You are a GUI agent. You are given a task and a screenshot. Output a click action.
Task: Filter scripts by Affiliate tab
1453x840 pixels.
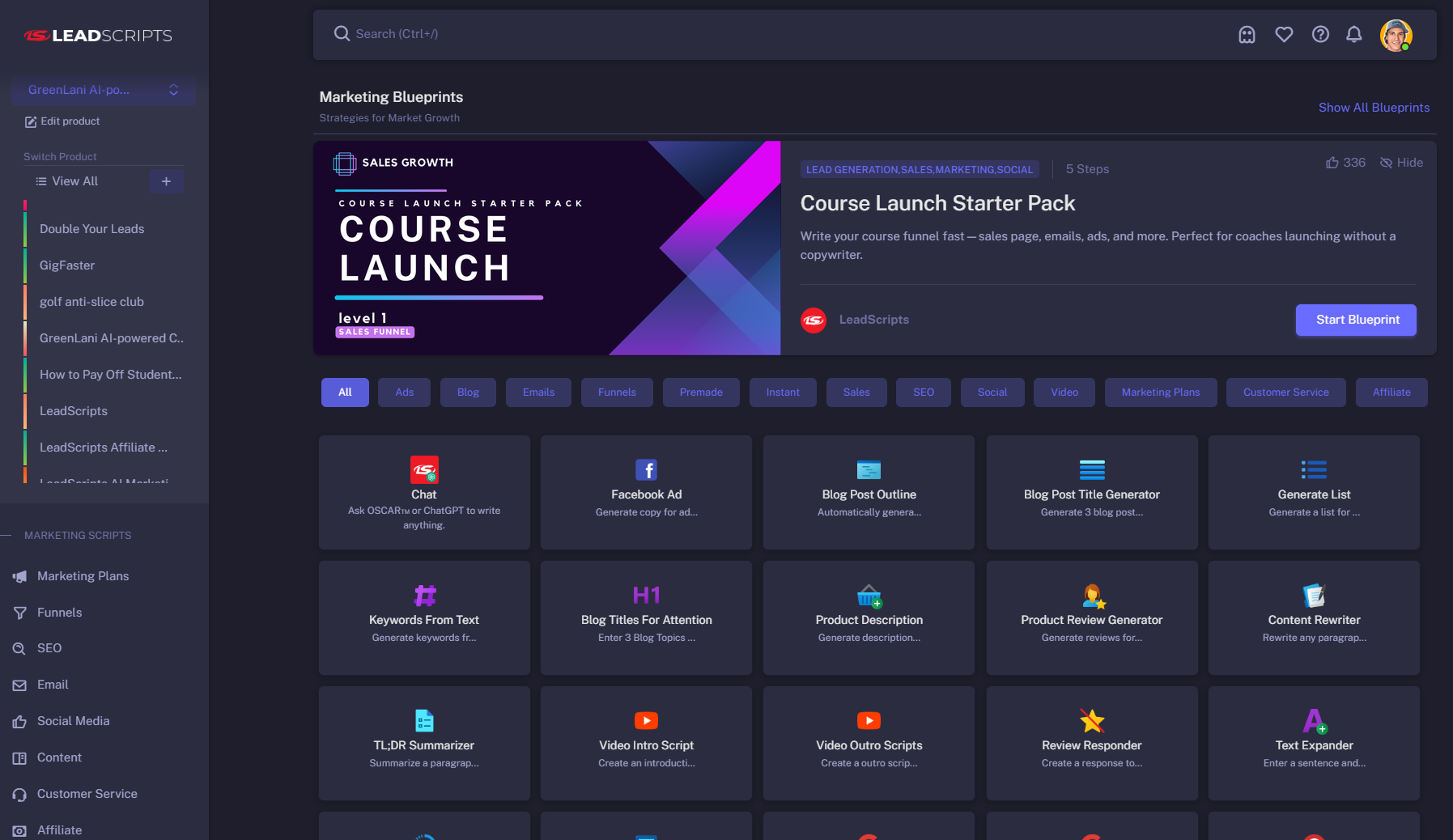[1391, 392]
